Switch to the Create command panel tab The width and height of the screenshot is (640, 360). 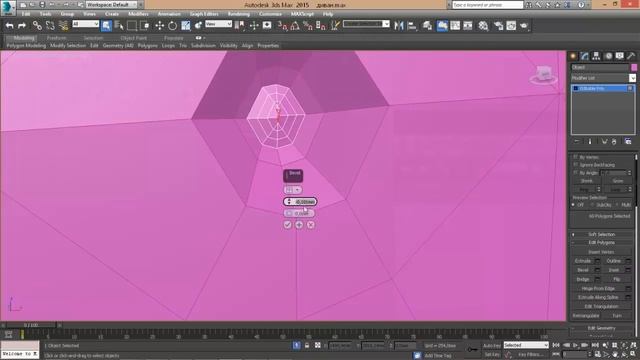click(573, 56)
